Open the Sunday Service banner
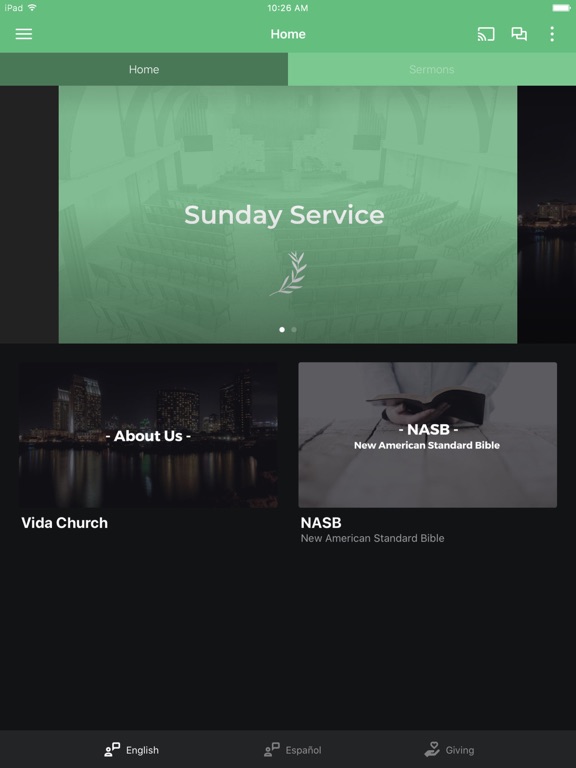The width and height of the screenshot is (576, 768). (x=288, y=215)
